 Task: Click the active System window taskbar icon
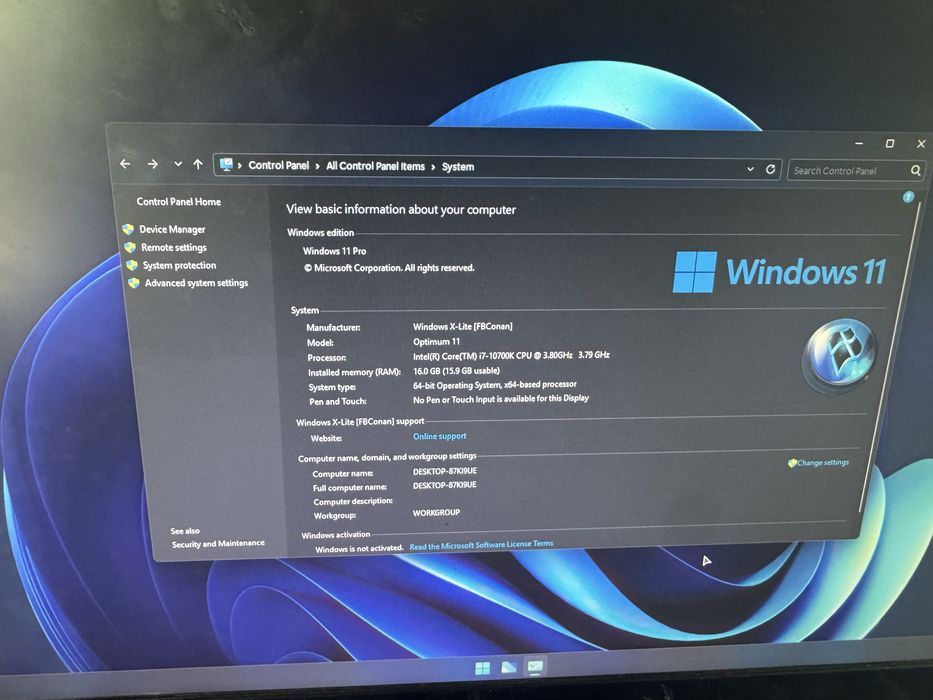[535, 667]
